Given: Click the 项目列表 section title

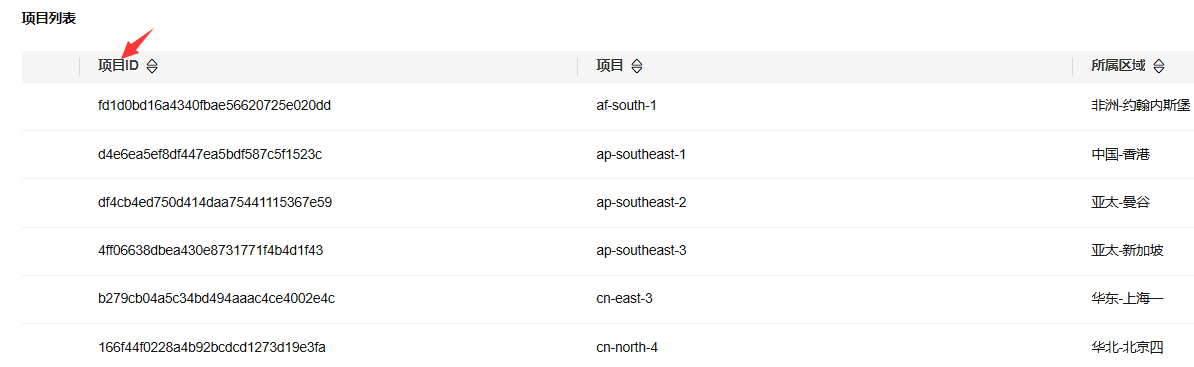Looking at the screenshot, I should [49, 19].
